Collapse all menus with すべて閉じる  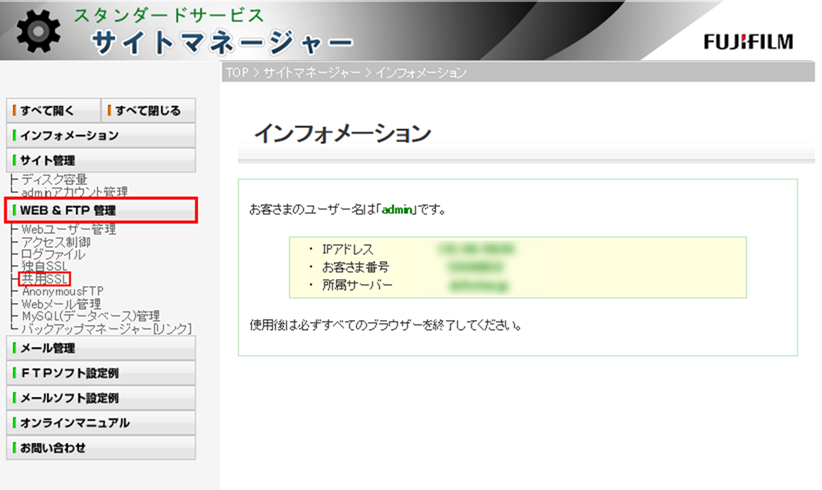click(148, 110)
